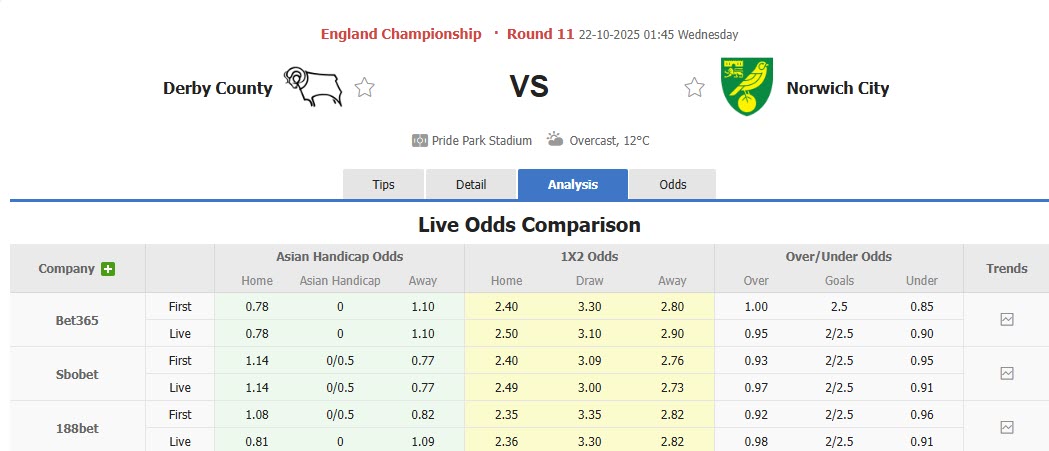Open the Bet365 odds trend chart
This screenshot has height=451, width=1049.
coord(1006,320)
